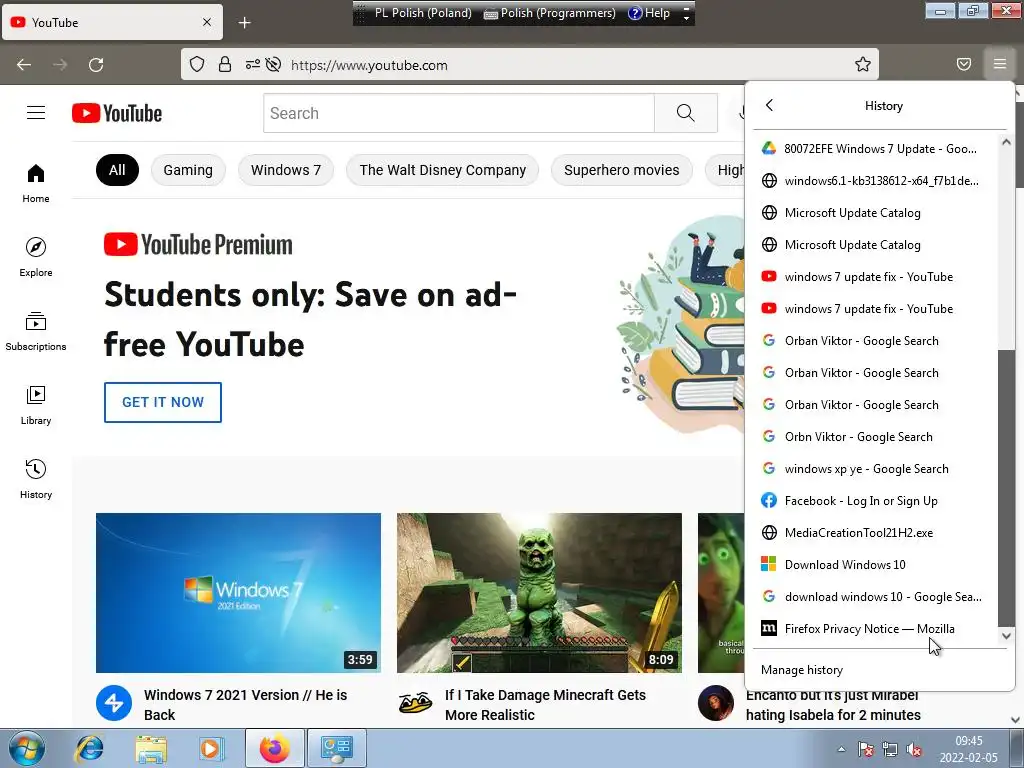This screenshot has width=1024, height=768.
Task: Open Subscriptions in YouTube sidebar
Action: click(x=36, y=331)
